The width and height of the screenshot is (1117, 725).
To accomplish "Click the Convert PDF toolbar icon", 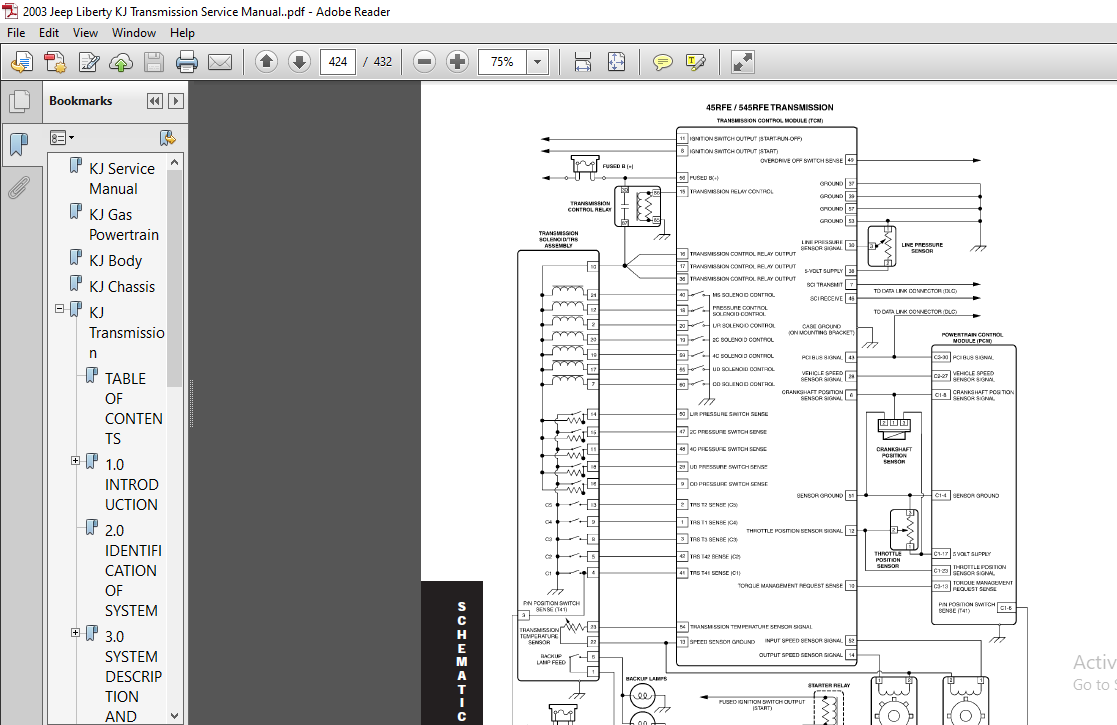I will pyautogui.click(x=55, y=62).
